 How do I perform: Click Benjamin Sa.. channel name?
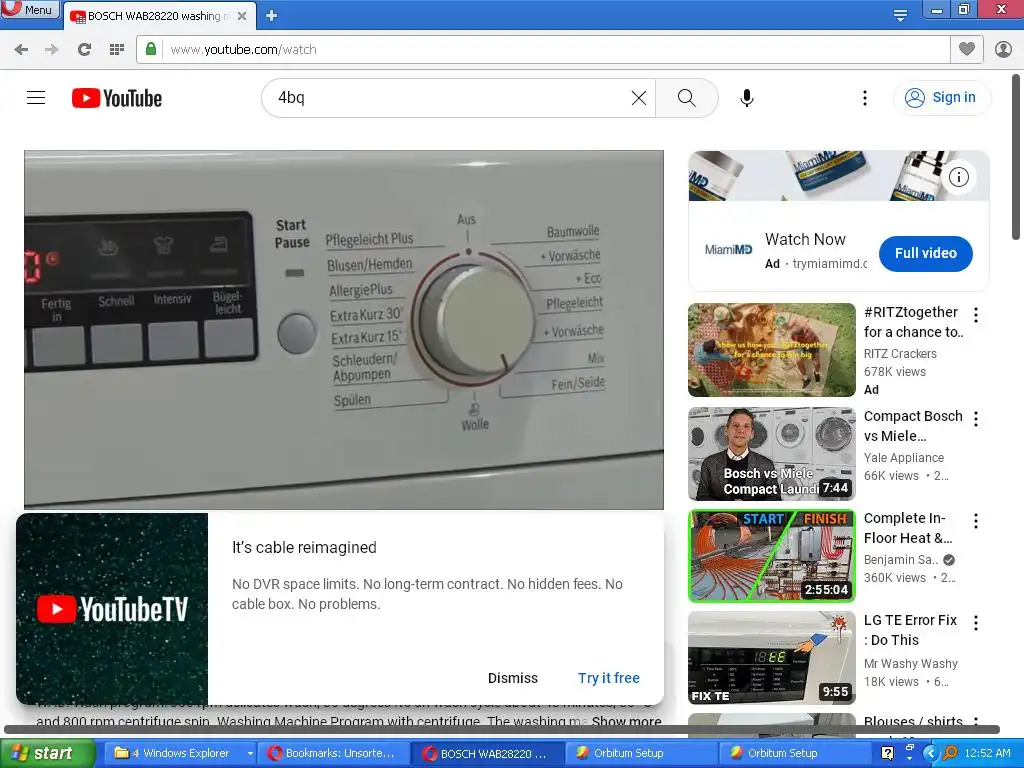901,560
